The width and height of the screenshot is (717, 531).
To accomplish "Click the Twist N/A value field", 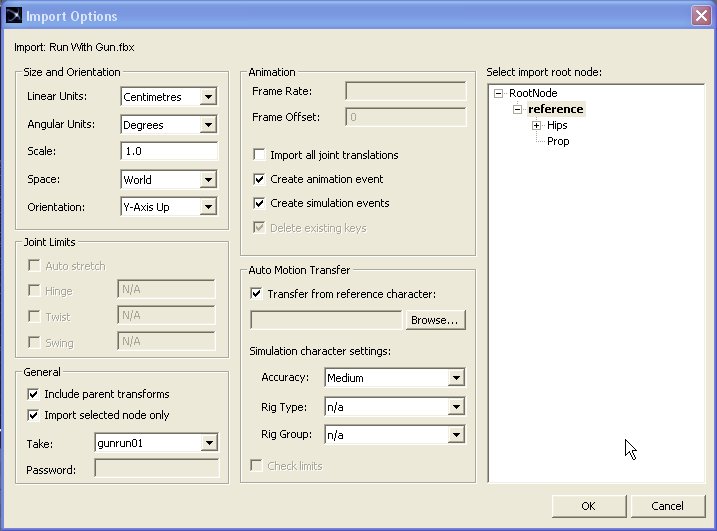I will tap(166, 315).
